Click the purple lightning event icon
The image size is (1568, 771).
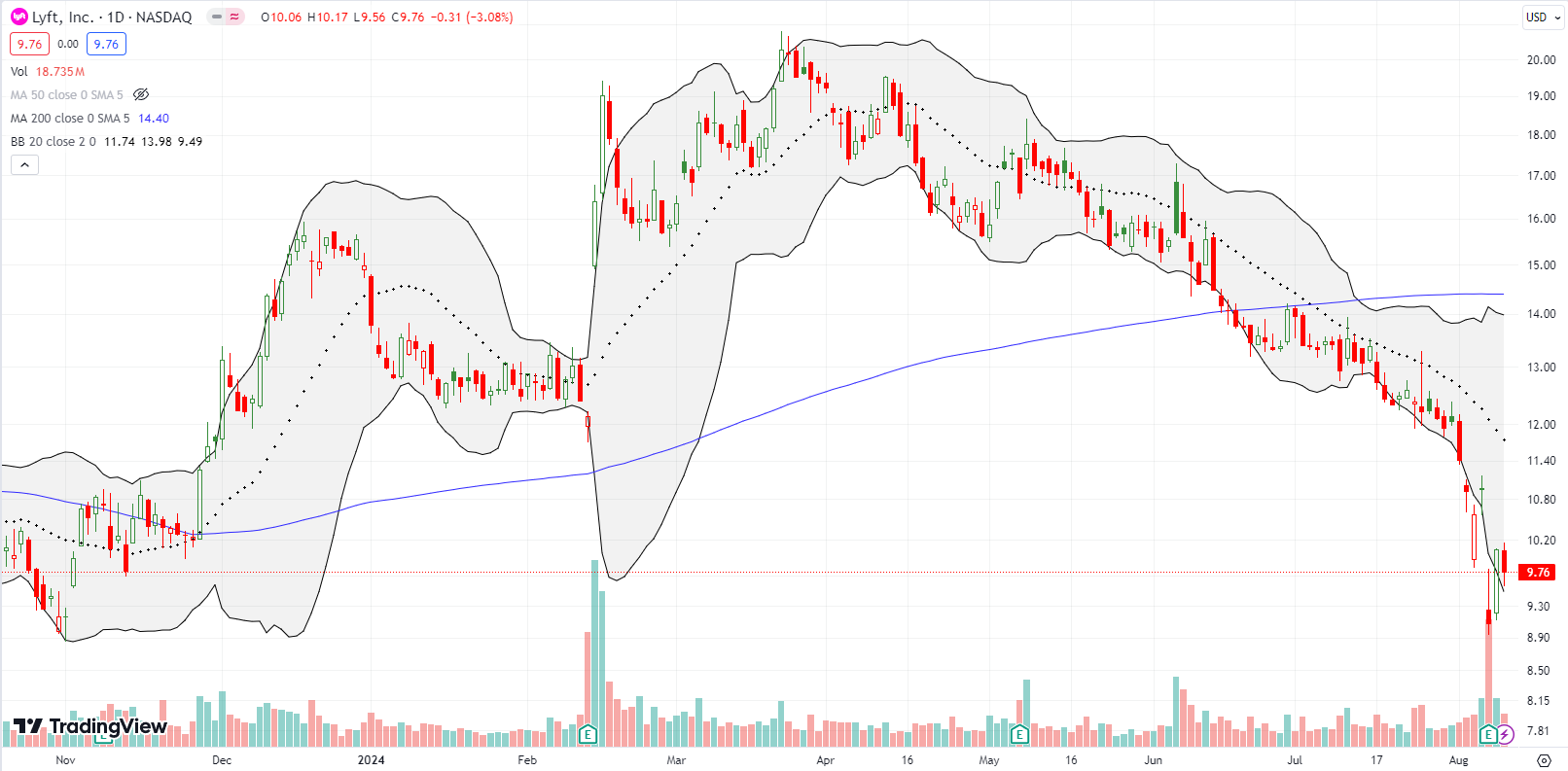(1506, 734)
